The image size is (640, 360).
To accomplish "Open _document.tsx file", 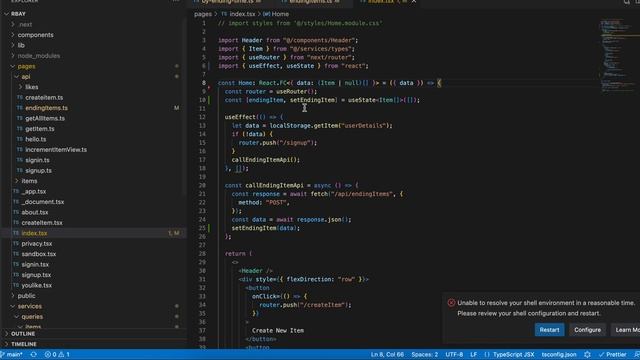I will [43, 202].
